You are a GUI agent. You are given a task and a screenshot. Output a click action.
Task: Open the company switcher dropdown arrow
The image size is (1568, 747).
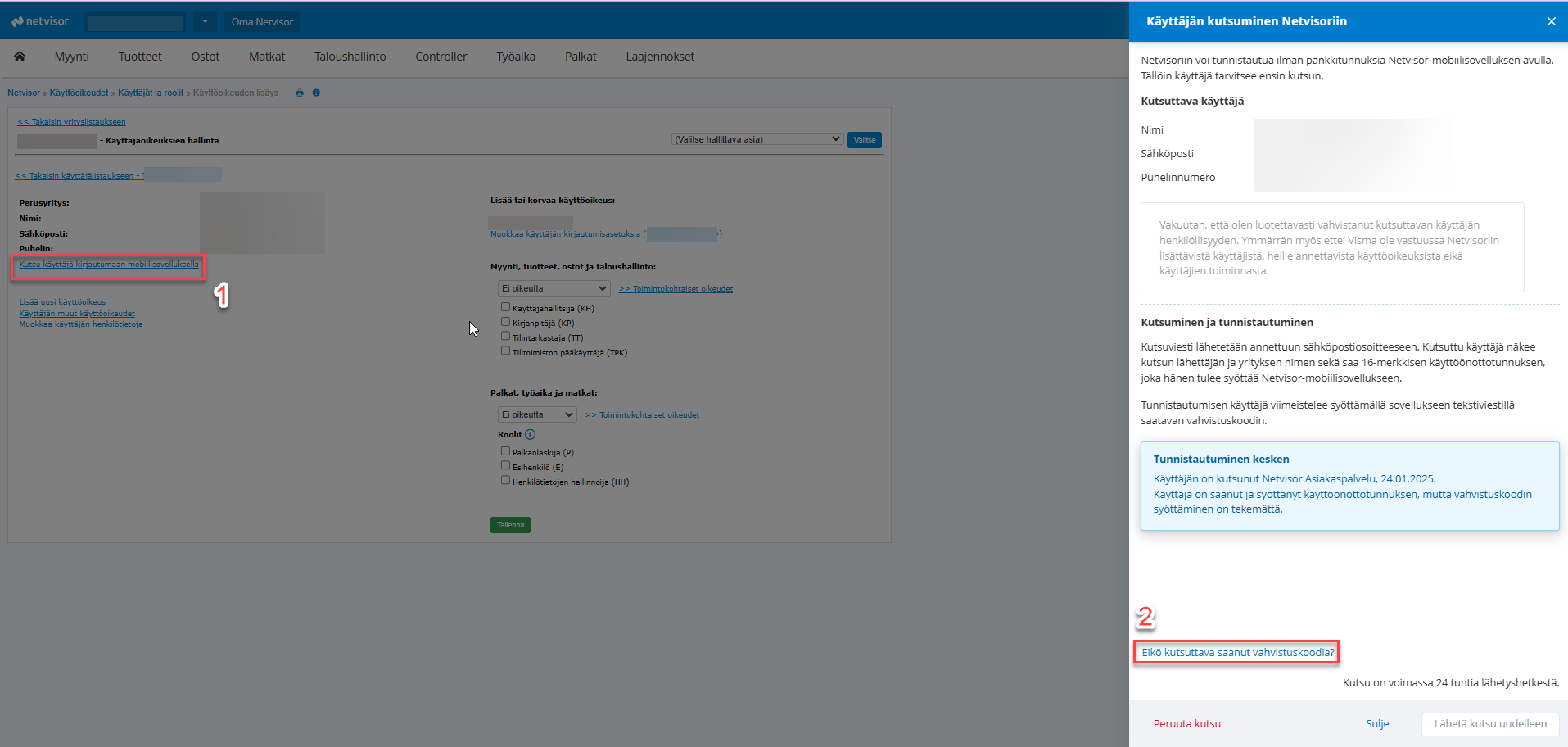point(206,22)
